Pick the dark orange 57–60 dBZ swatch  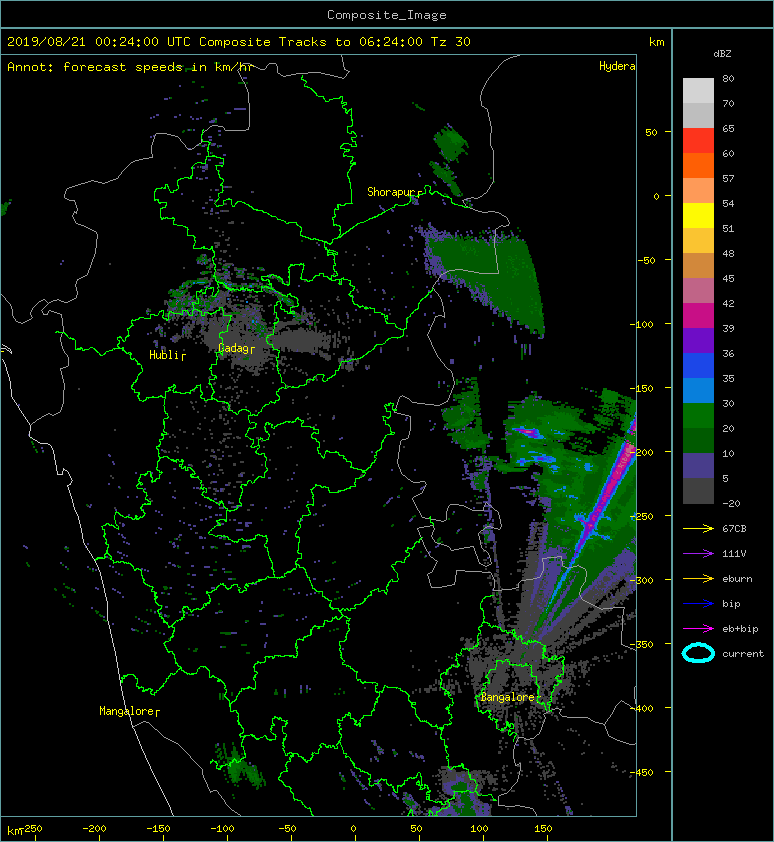698,165
